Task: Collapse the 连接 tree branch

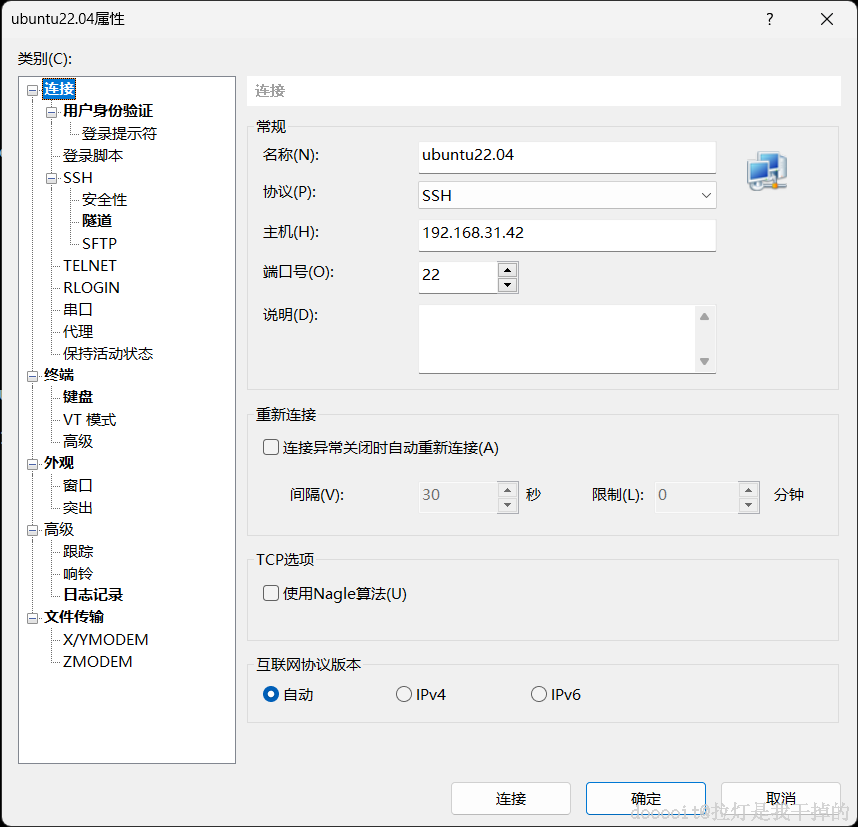Action: 34,89
